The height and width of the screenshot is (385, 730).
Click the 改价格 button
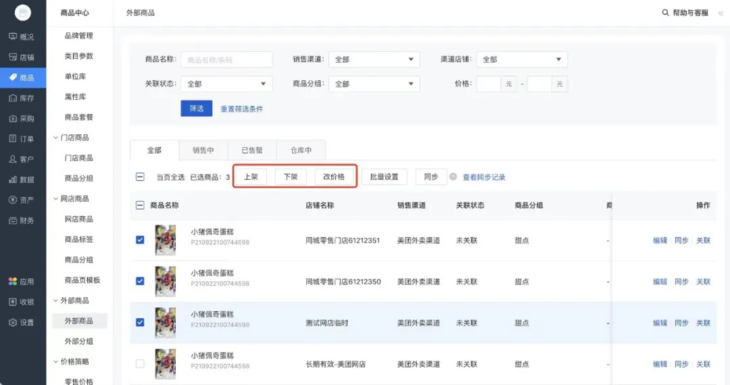coord(334,177)
